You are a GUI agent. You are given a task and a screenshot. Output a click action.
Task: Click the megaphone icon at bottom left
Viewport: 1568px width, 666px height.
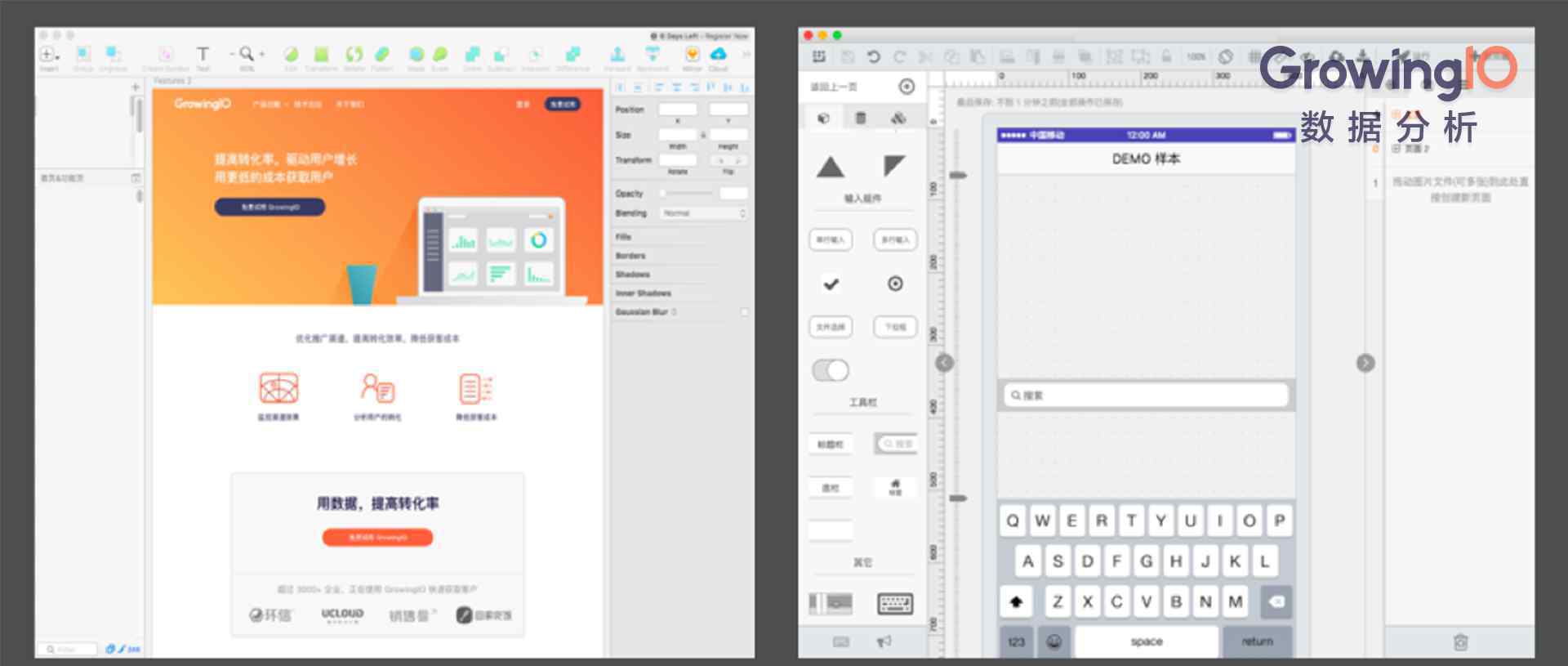click(x=884, y=641)
